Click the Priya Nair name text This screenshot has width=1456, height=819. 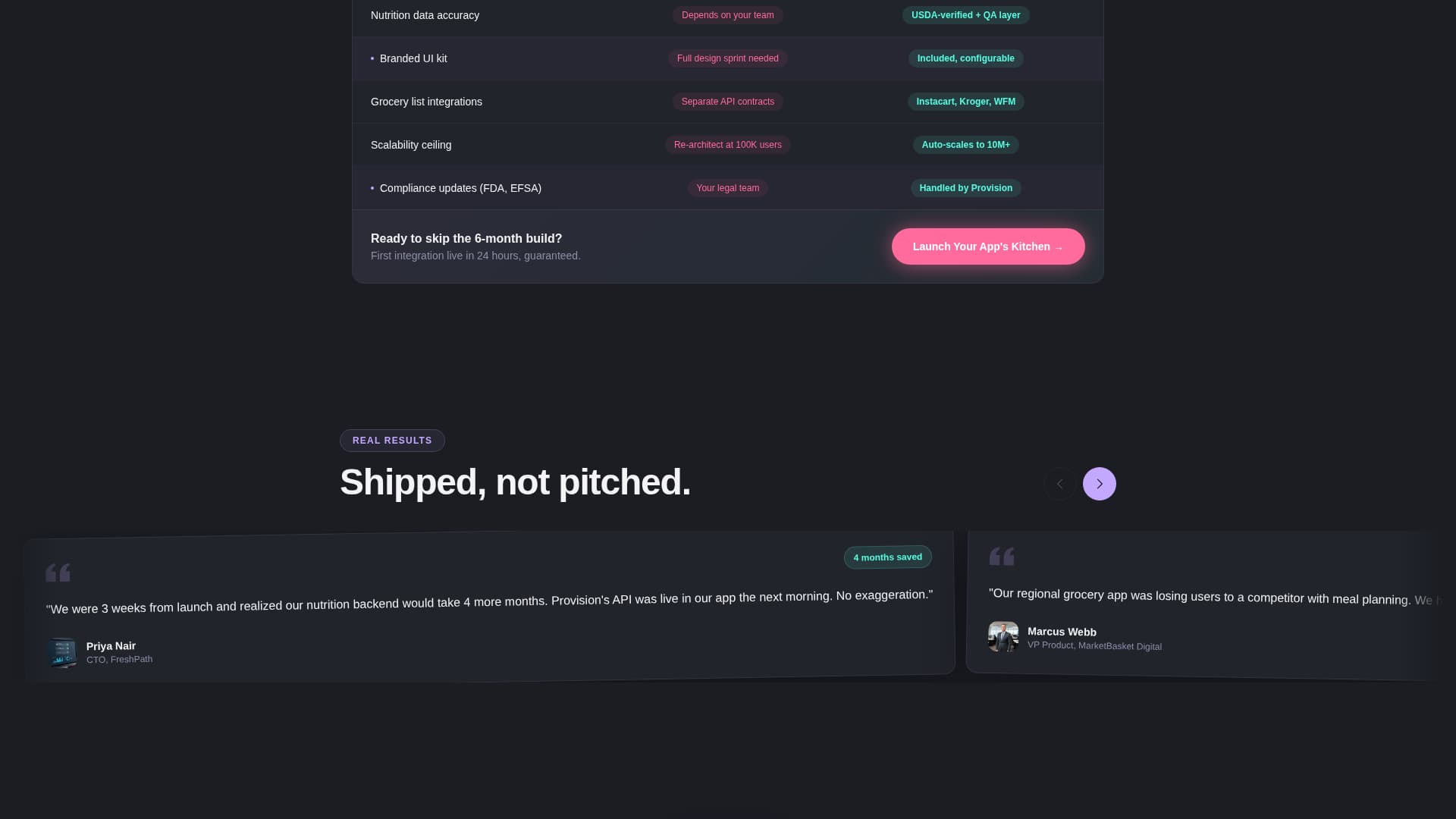[111, 646]
